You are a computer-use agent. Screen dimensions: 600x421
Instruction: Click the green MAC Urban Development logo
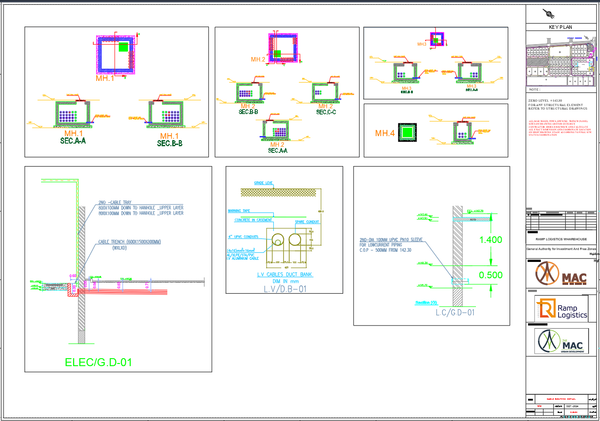click(x=562, y=341)
